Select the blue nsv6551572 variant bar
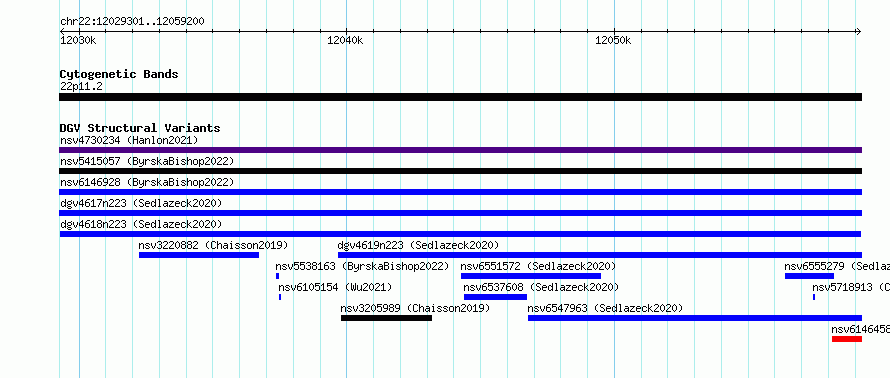Image resolution: width=890 pixels, height=378 pixels. [531, 276]
